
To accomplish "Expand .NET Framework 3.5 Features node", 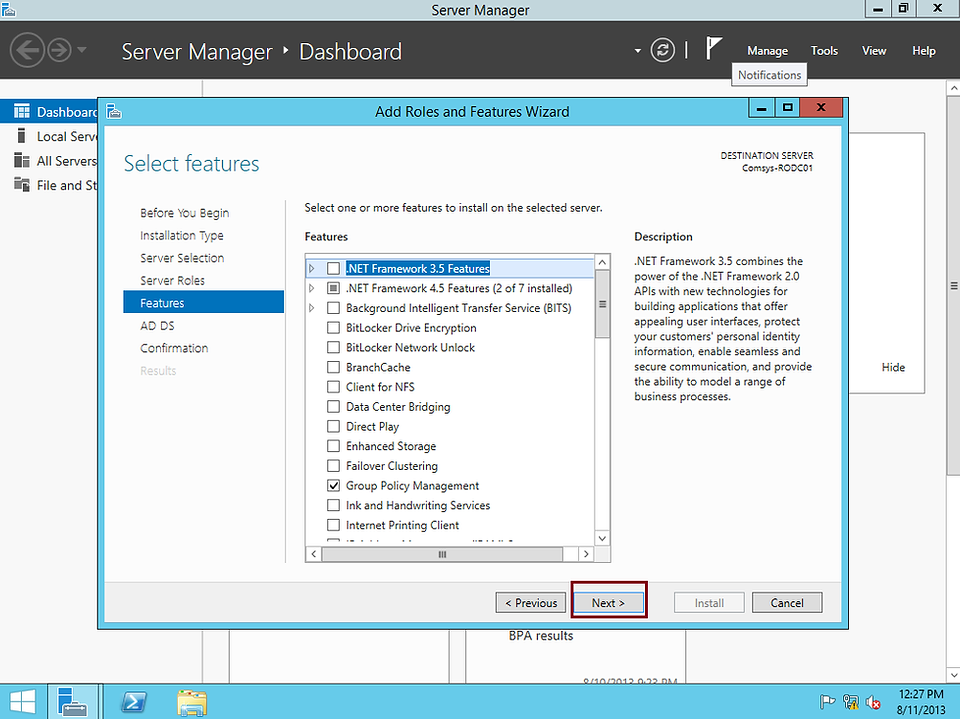I will click(x=312, y=268).
